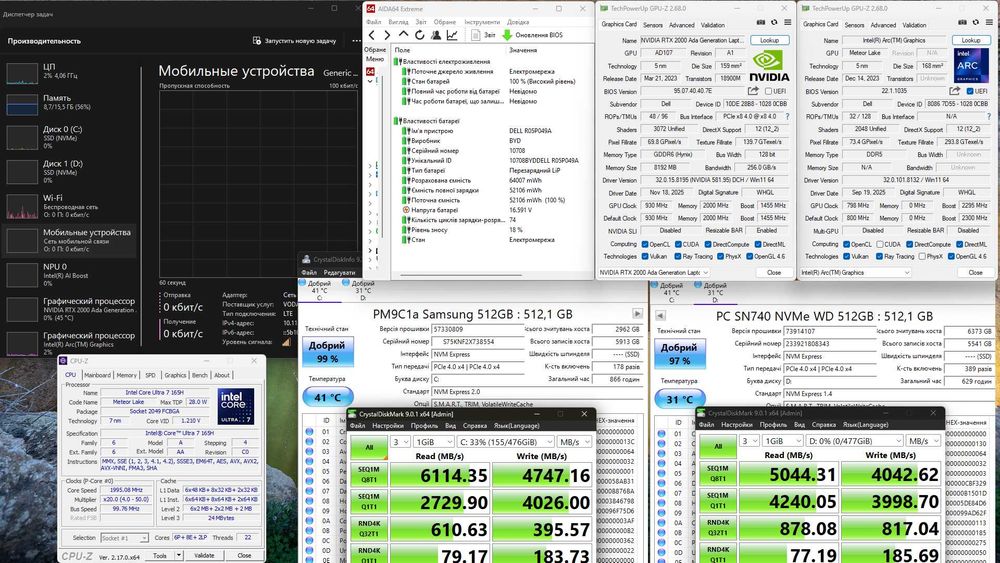Image resolution: width=1000 pixels, height=563 pixels.
Task: Click AIDA64 report page icon
Action: 476,35
